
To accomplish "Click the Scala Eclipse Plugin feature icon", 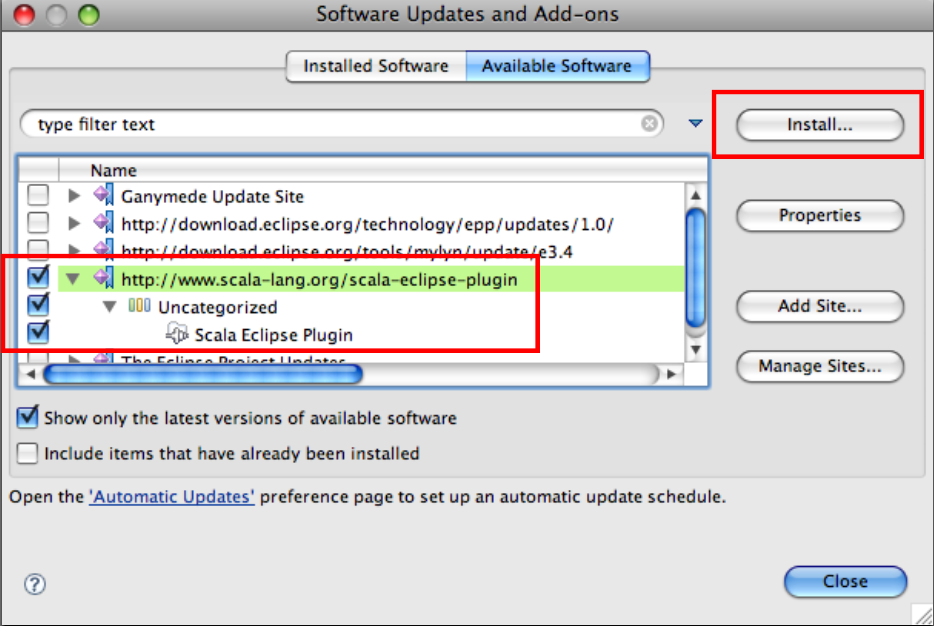I will tap(176, 334).
